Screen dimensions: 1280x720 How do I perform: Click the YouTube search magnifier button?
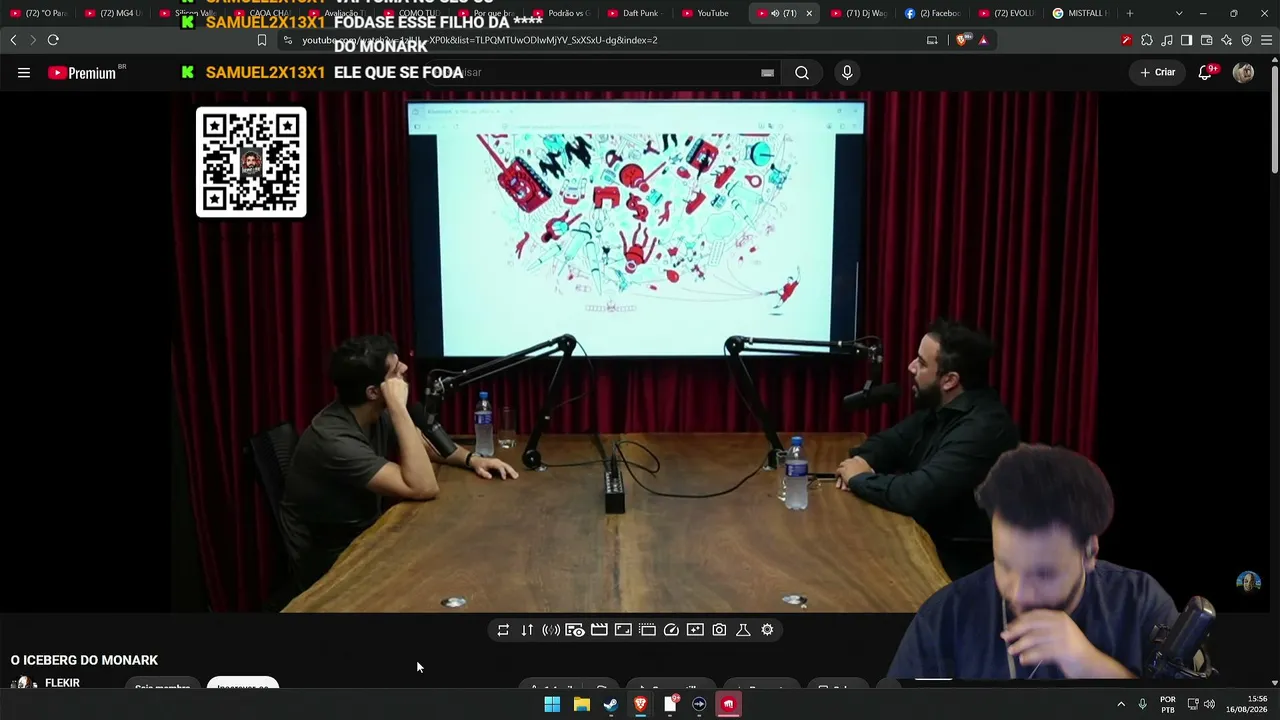point(802,72)
